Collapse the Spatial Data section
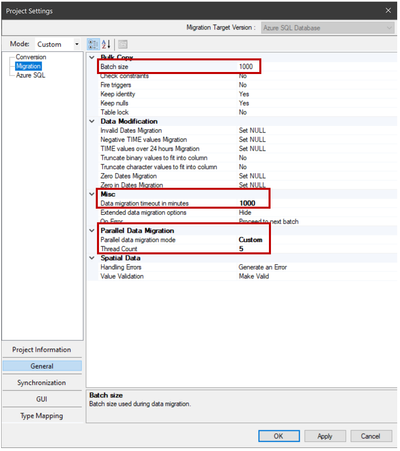Viewport: 400px width, 451px height. [x=92, y=258]
